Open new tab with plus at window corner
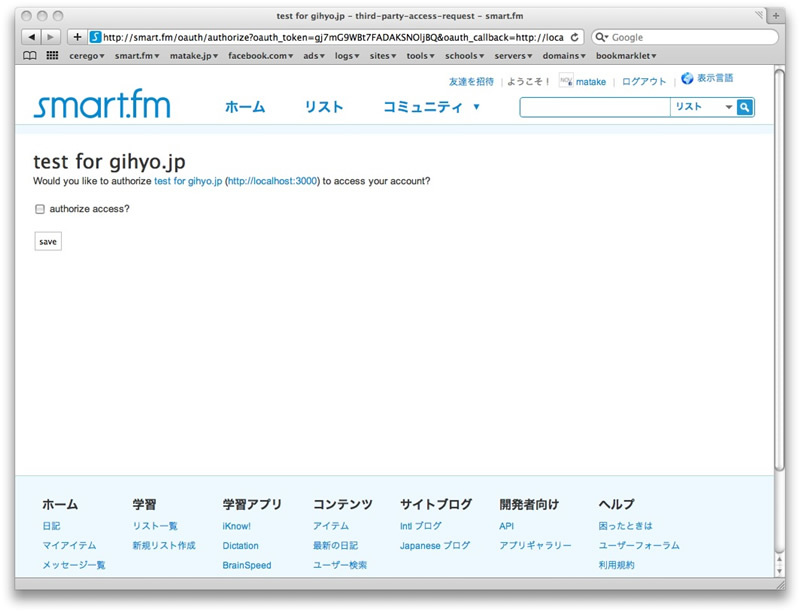This screenshot has width=800, height=612. (x=776, y=16)
